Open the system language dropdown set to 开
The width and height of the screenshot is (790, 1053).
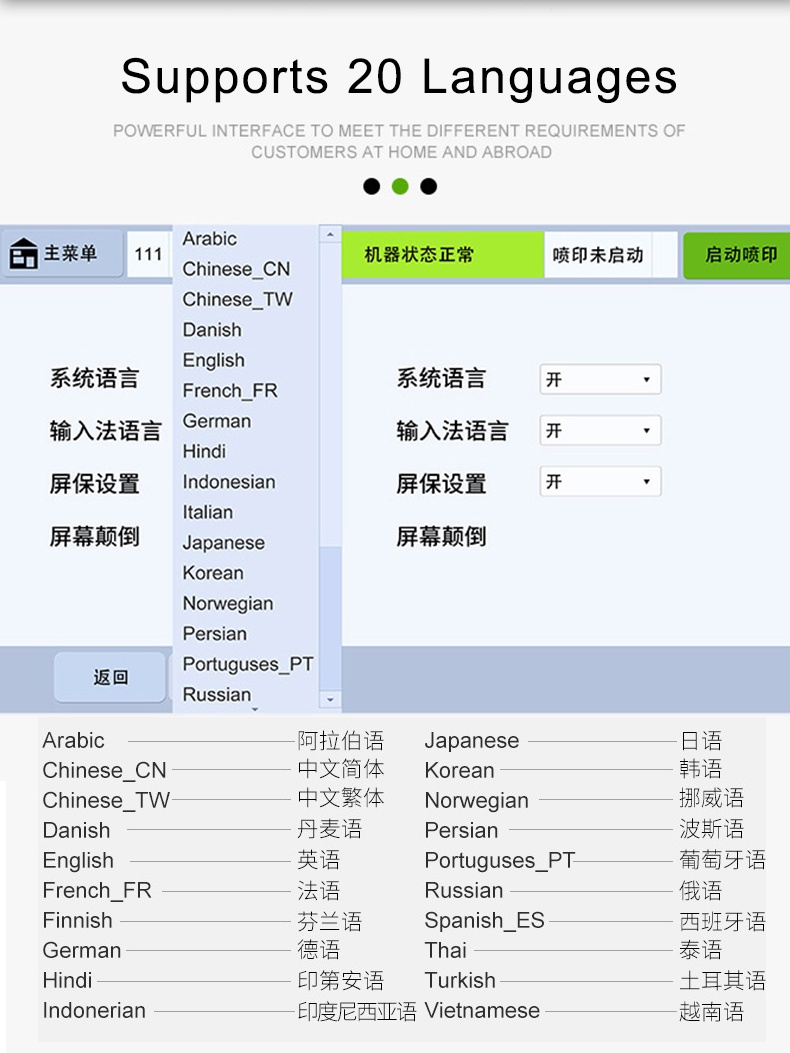click(x=600, y=380)
